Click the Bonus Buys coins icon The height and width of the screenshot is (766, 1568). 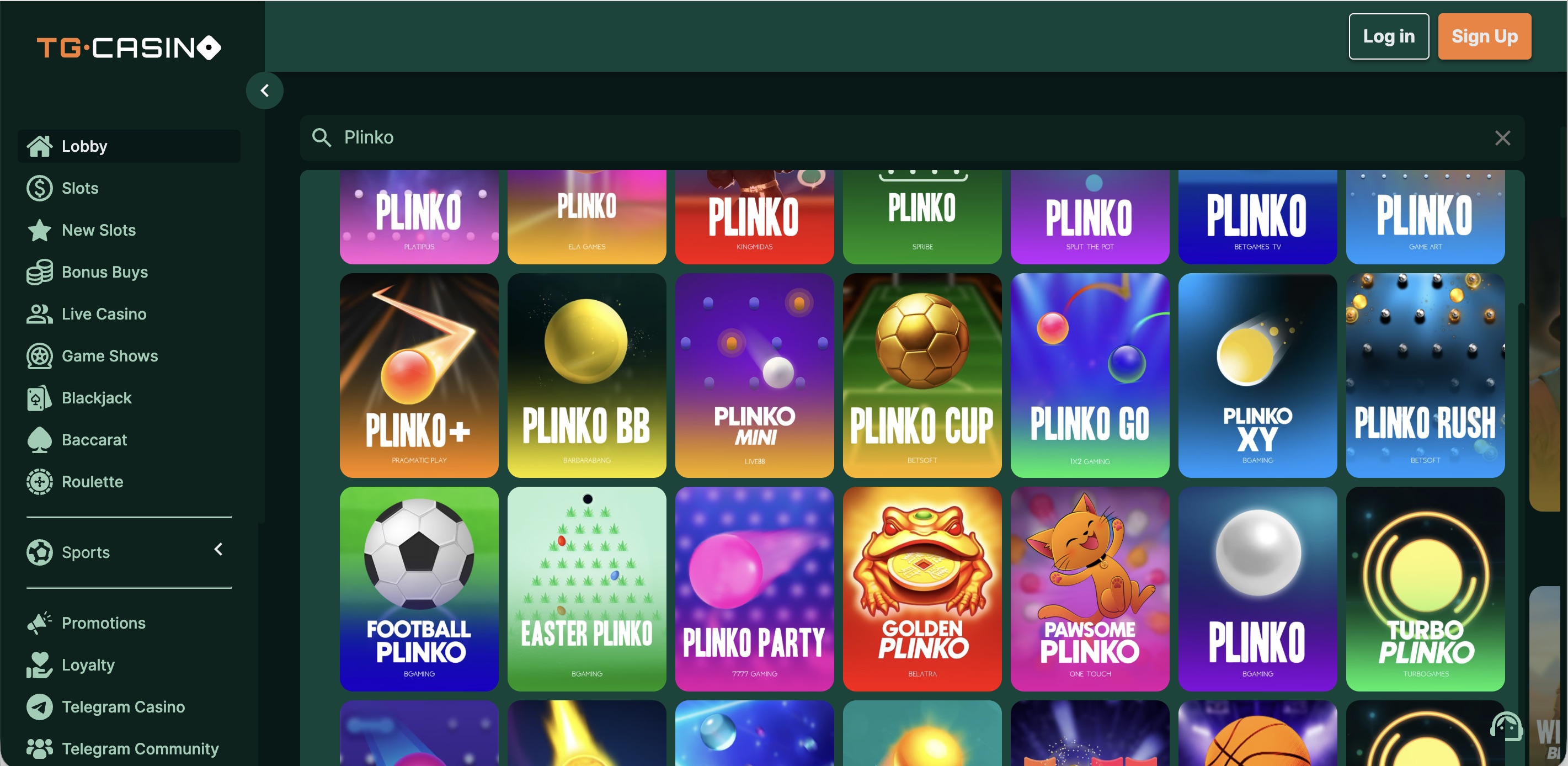pos(40,272)
